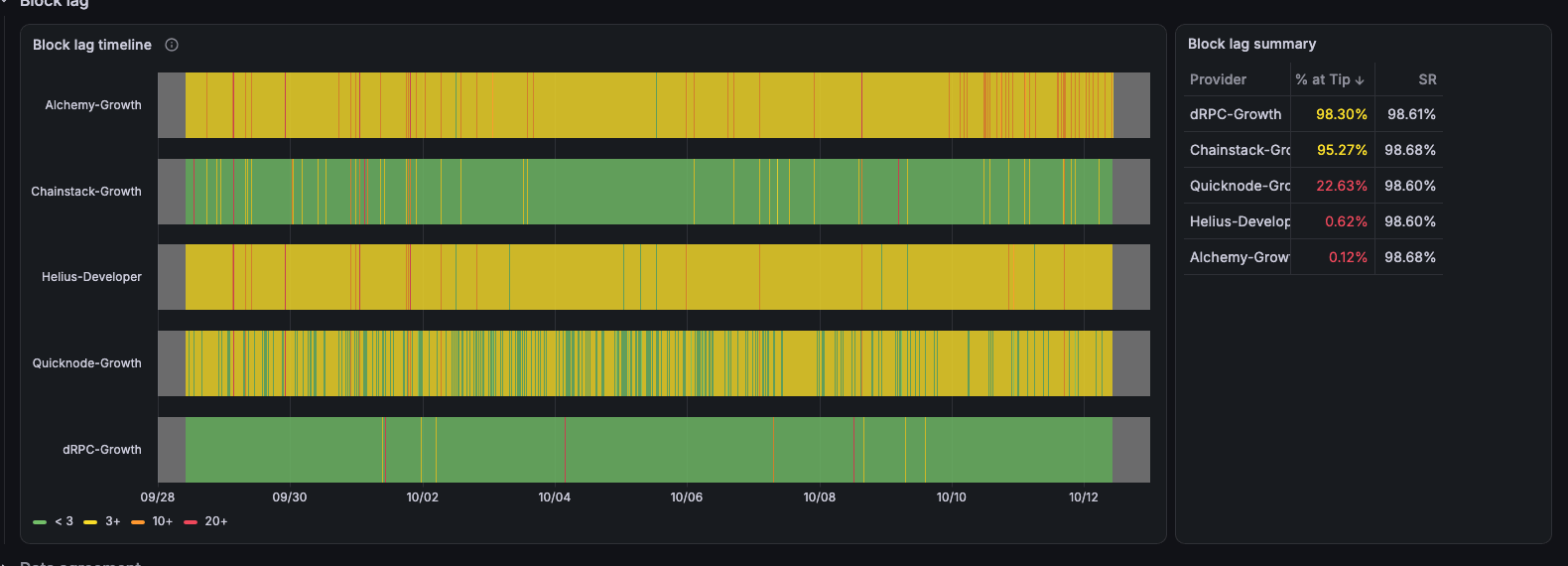
Task: Click the Quicknode-Growth provider cell in the summary
Action: [x=1240, y=186]
